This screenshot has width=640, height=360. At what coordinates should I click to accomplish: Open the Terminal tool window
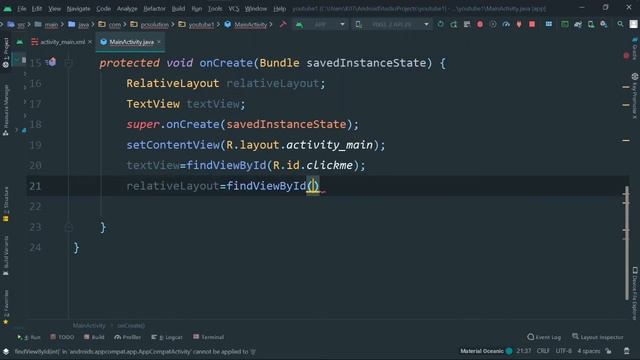(x=208, y=337)
